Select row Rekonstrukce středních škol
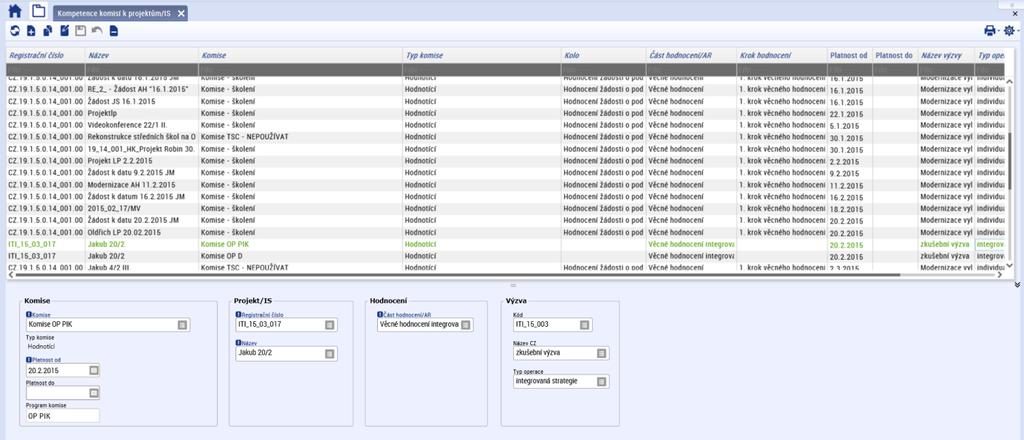The width and height of the screenshot is (1024, 440). (507, 137)
